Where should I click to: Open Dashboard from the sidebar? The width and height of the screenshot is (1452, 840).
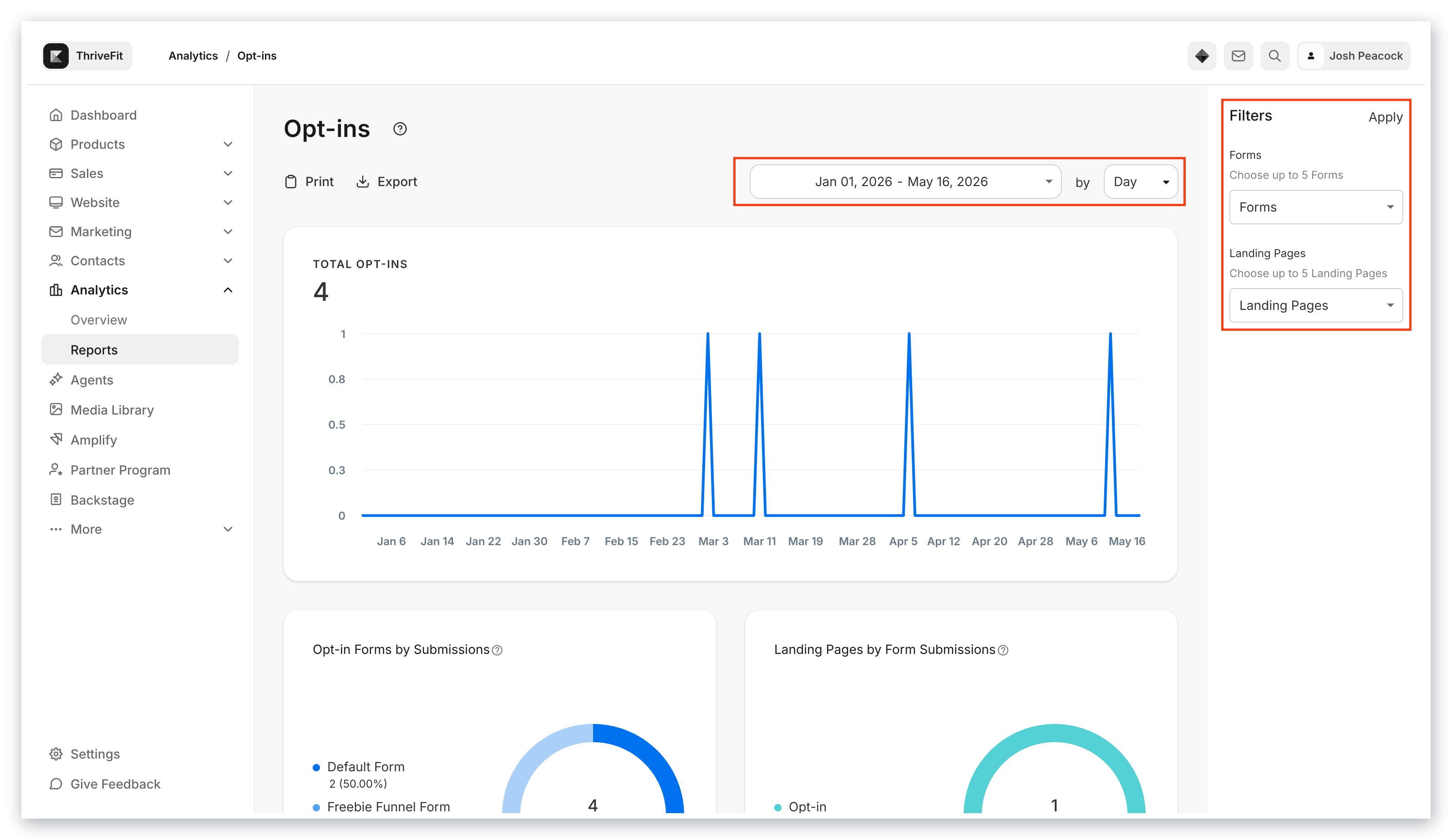coord(104,115)
